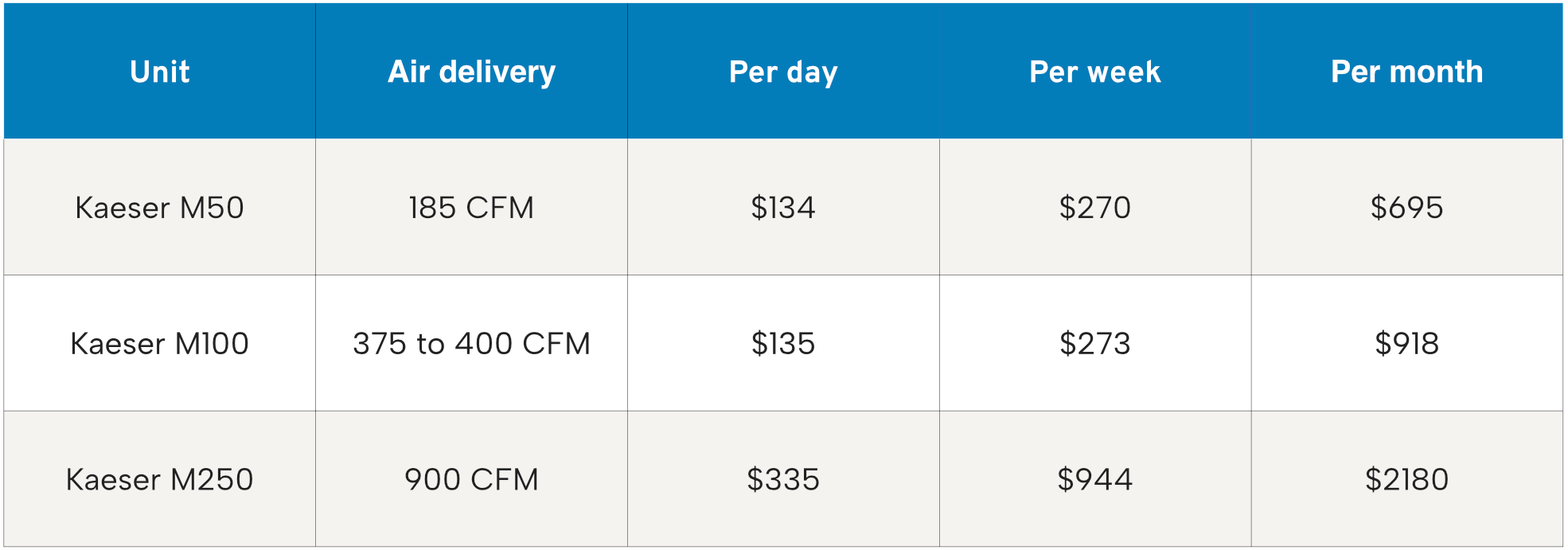This screenshot has width=1568, height=550.
Task: Select the Kaeser M250 unit cell
Action: pos(160,480)
